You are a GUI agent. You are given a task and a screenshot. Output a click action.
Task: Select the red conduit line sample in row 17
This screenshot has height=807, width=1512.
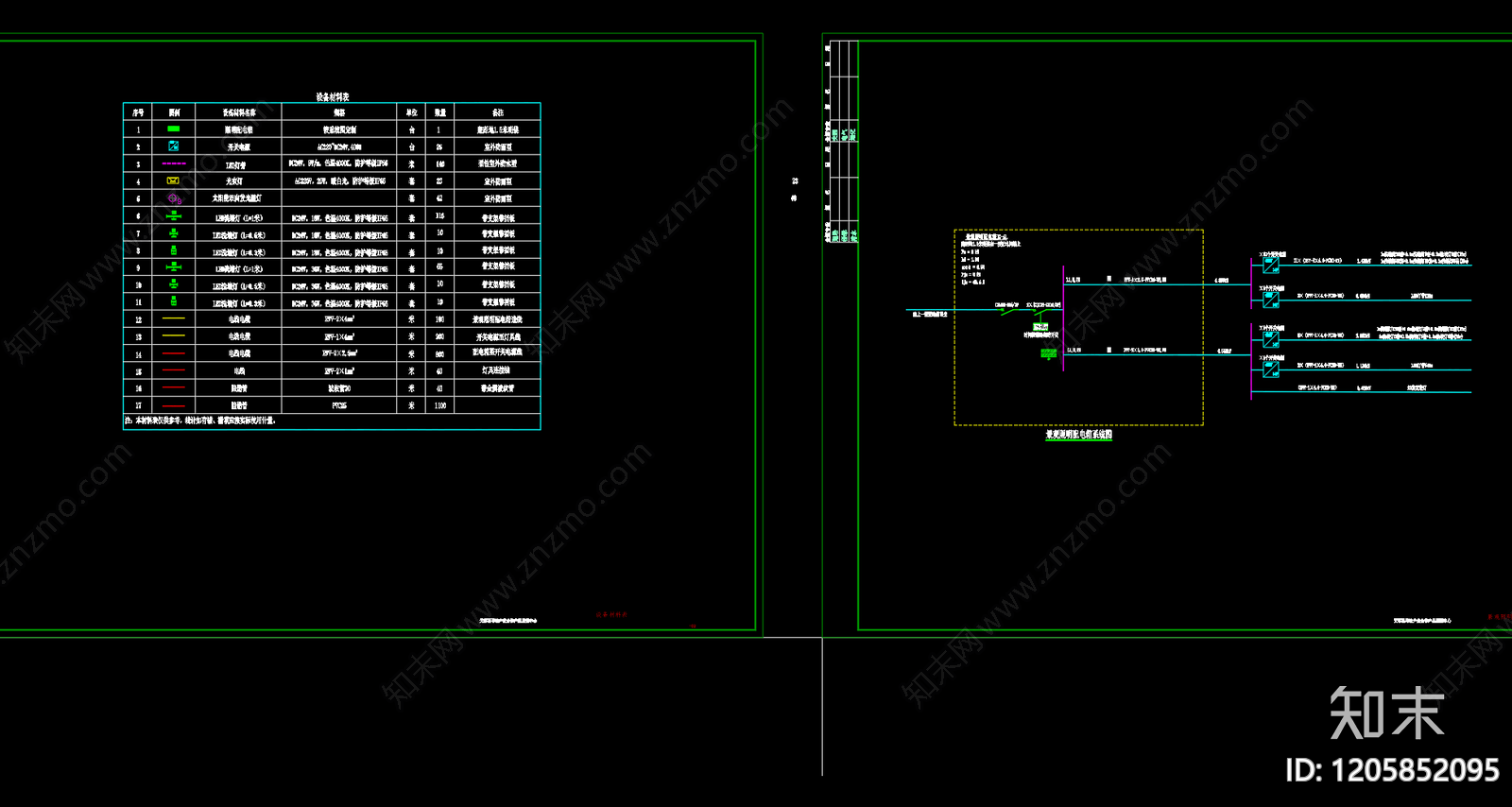(x=174, y=405)
